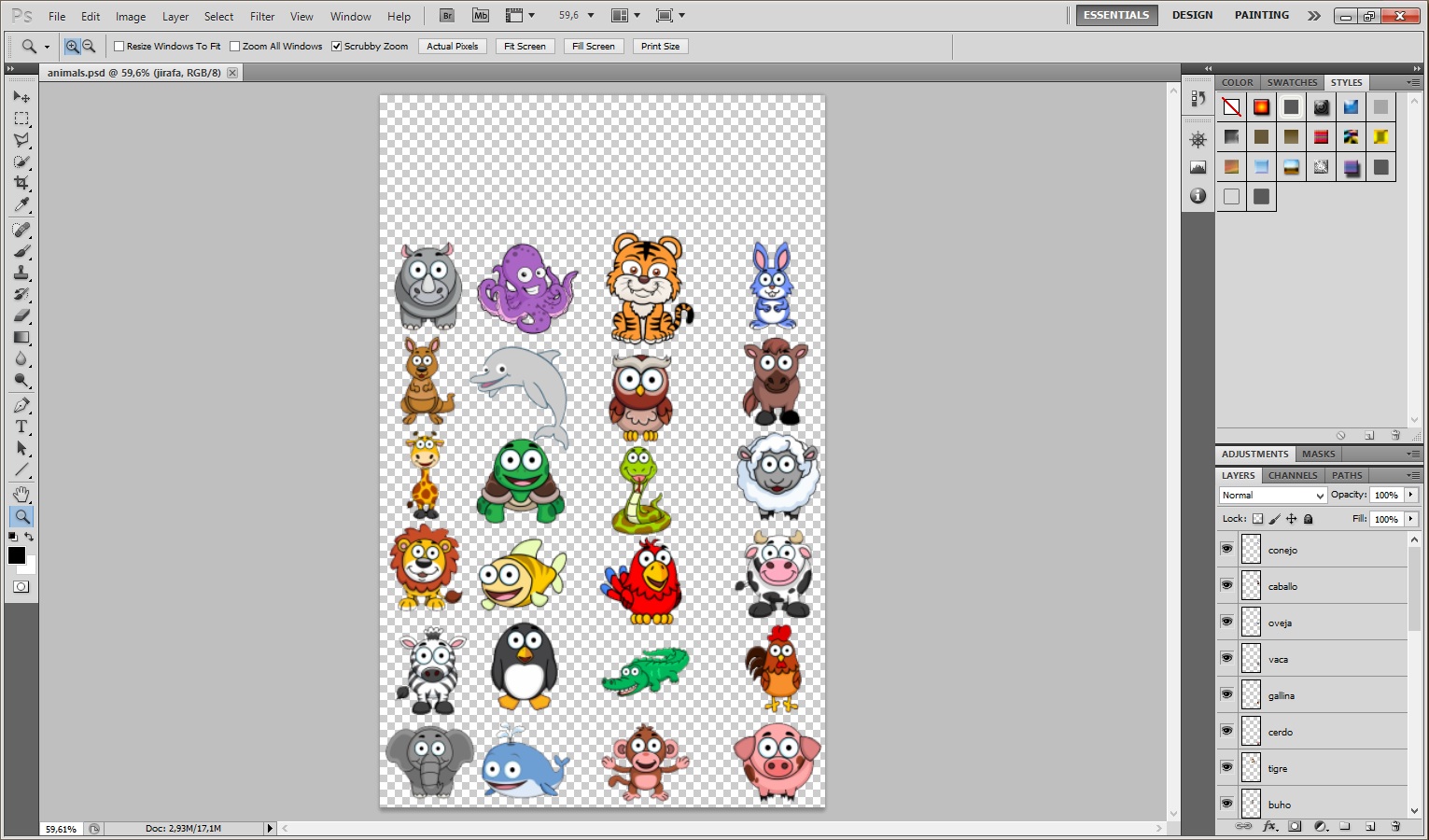Select the Pen tool
This screenshot has width=1429, height=840.
pos(21,406)
